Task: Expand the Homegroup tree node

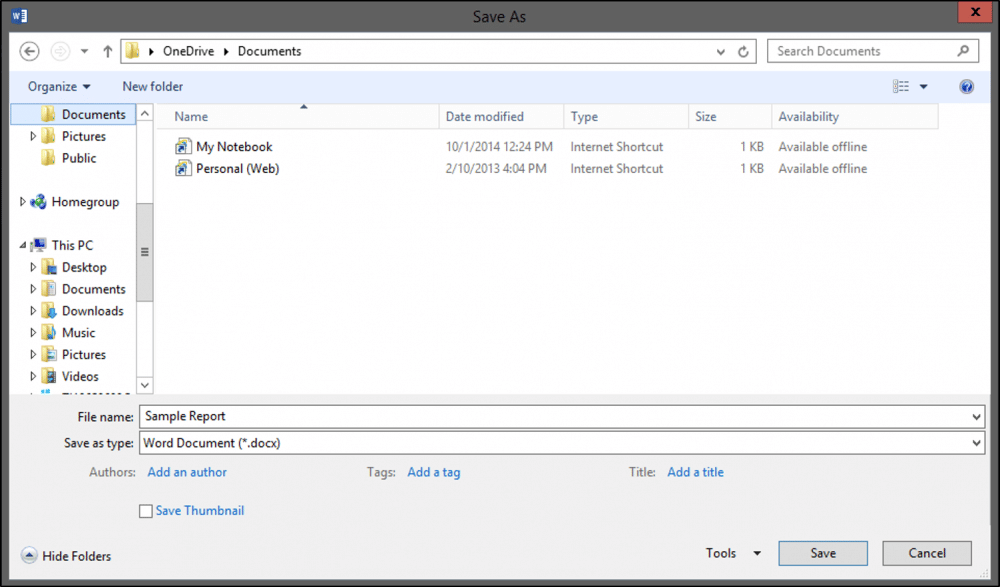Action: coord(23,202)
